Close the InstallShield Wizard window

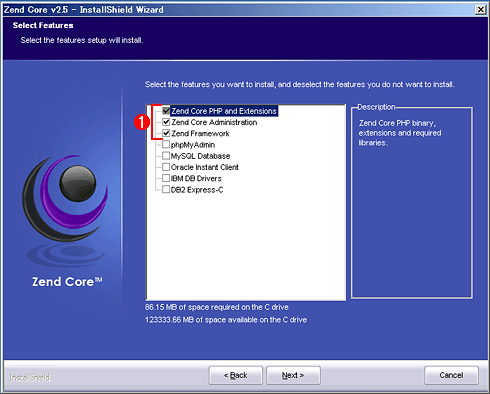coord(480,10)
